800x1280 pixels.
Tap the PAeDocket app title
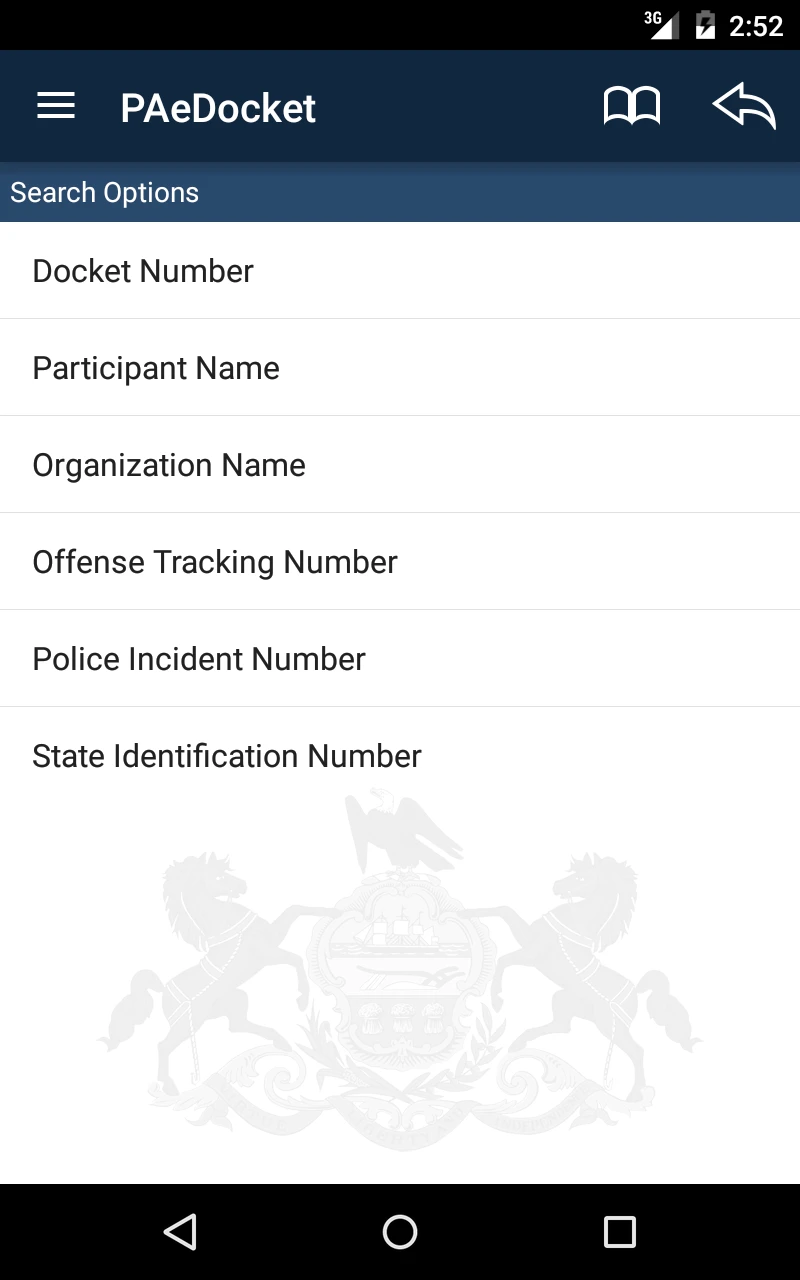(x=218, y=108)
